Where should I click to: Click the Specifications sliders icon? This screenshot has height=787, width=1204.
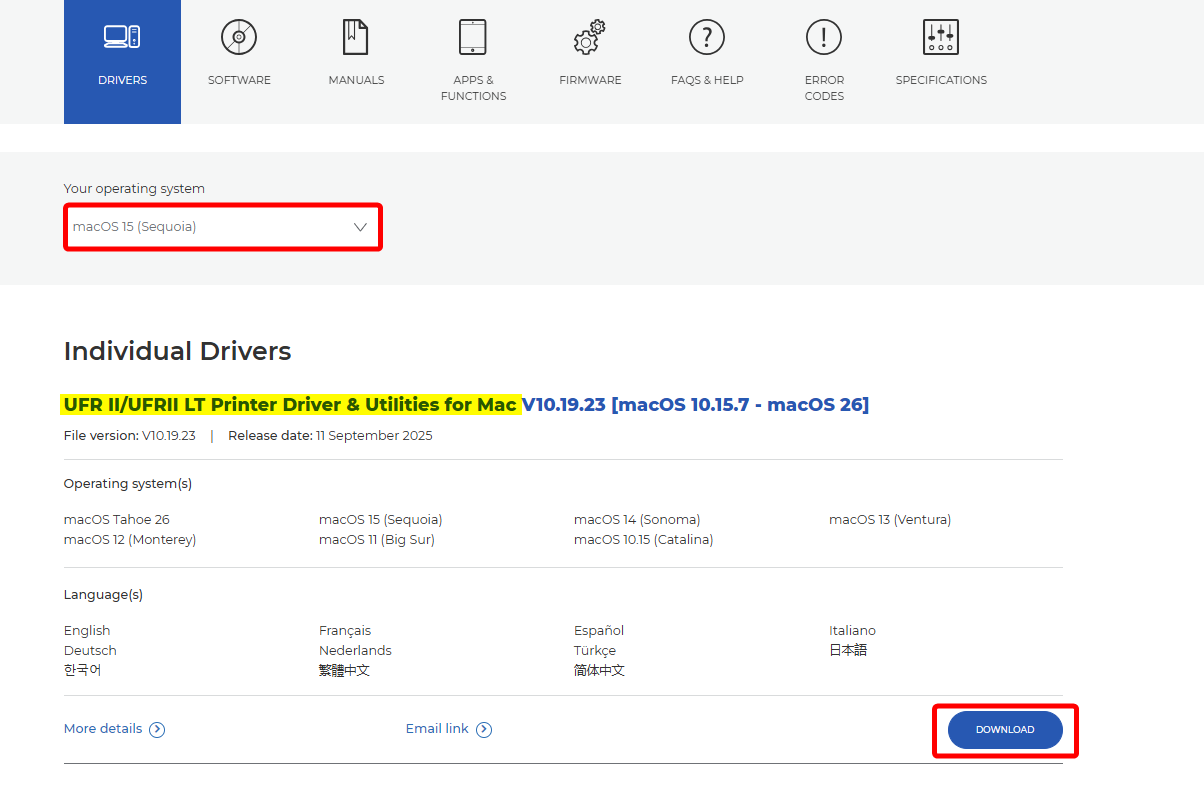click(941, 37)
